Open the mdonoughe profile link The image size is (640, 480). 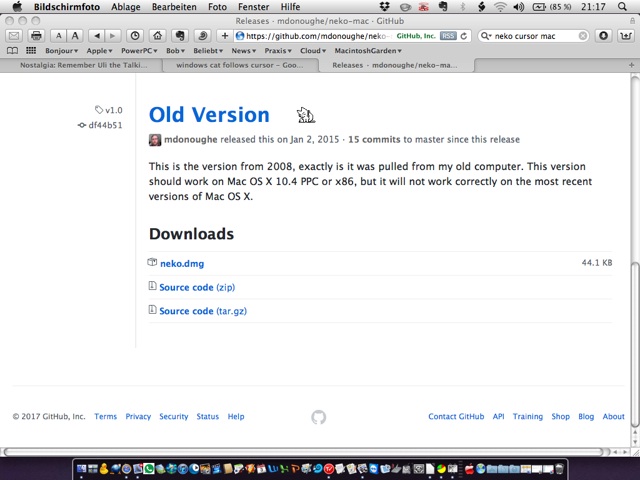pyautogui.click(x=191, y=140)
